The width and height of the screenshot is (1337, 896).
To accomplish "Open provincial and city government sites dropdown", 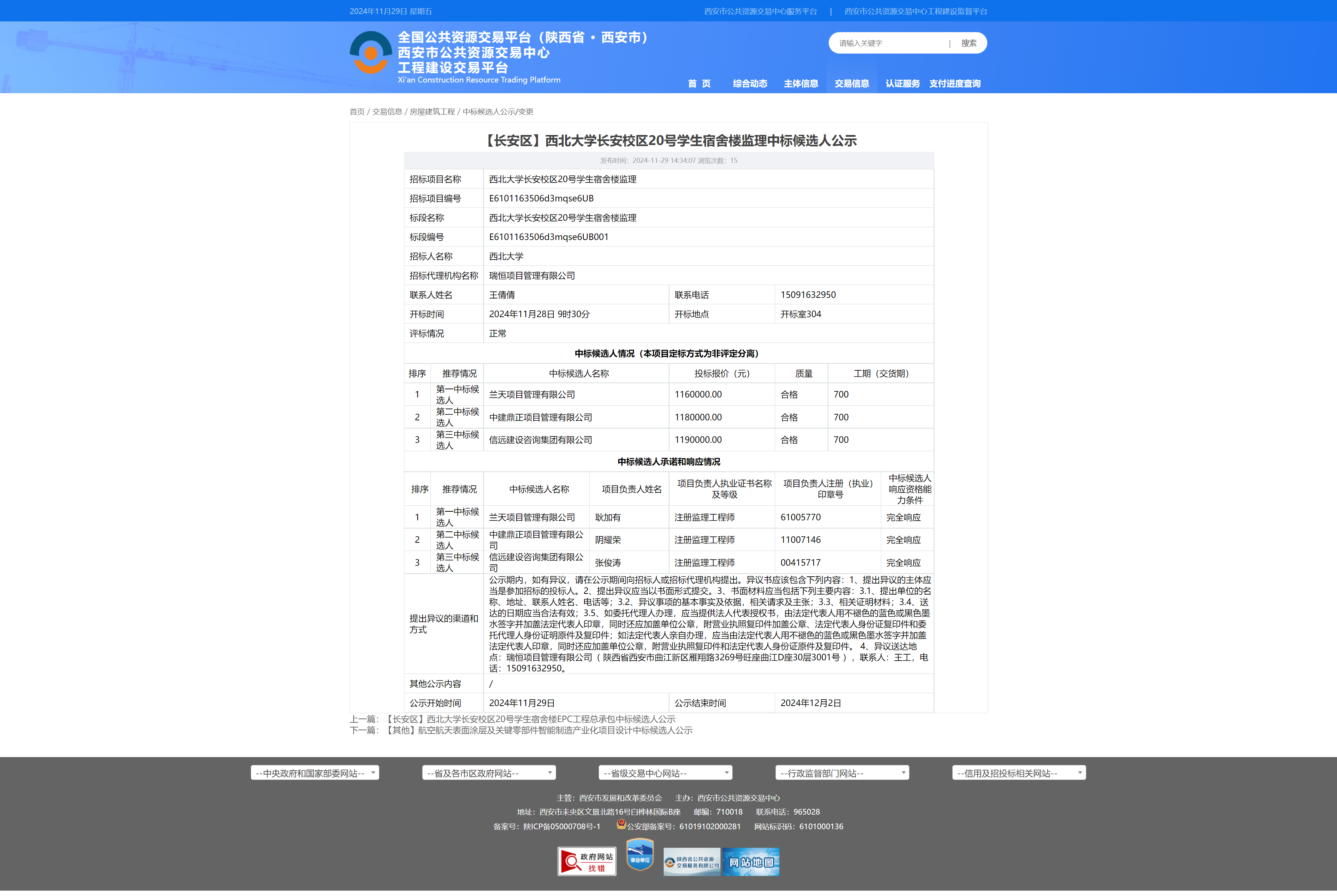I will 489,773.
